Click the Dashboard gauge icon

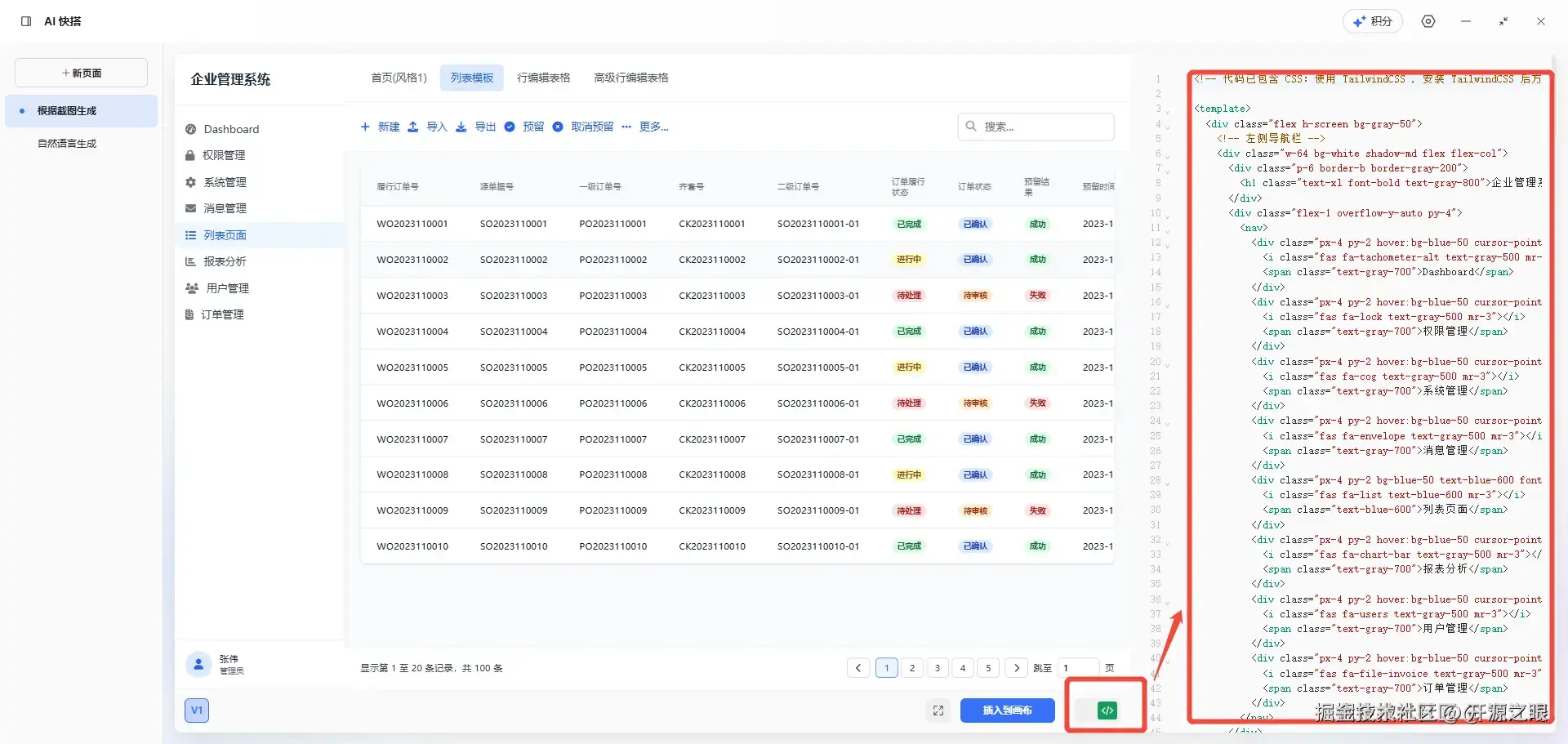click(191, 129)
